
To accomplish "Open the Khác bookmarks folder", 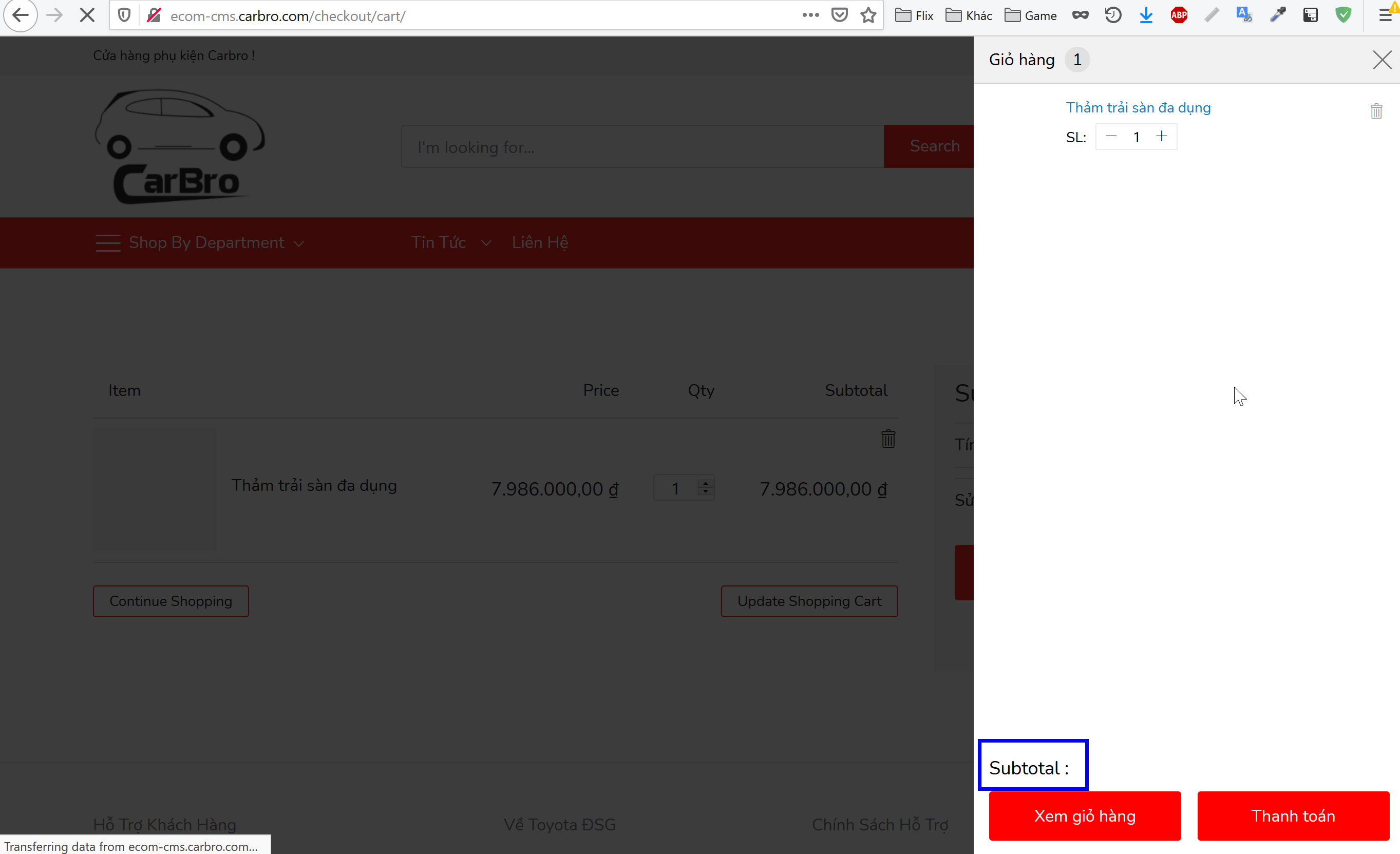I will [x=969, y=15].
